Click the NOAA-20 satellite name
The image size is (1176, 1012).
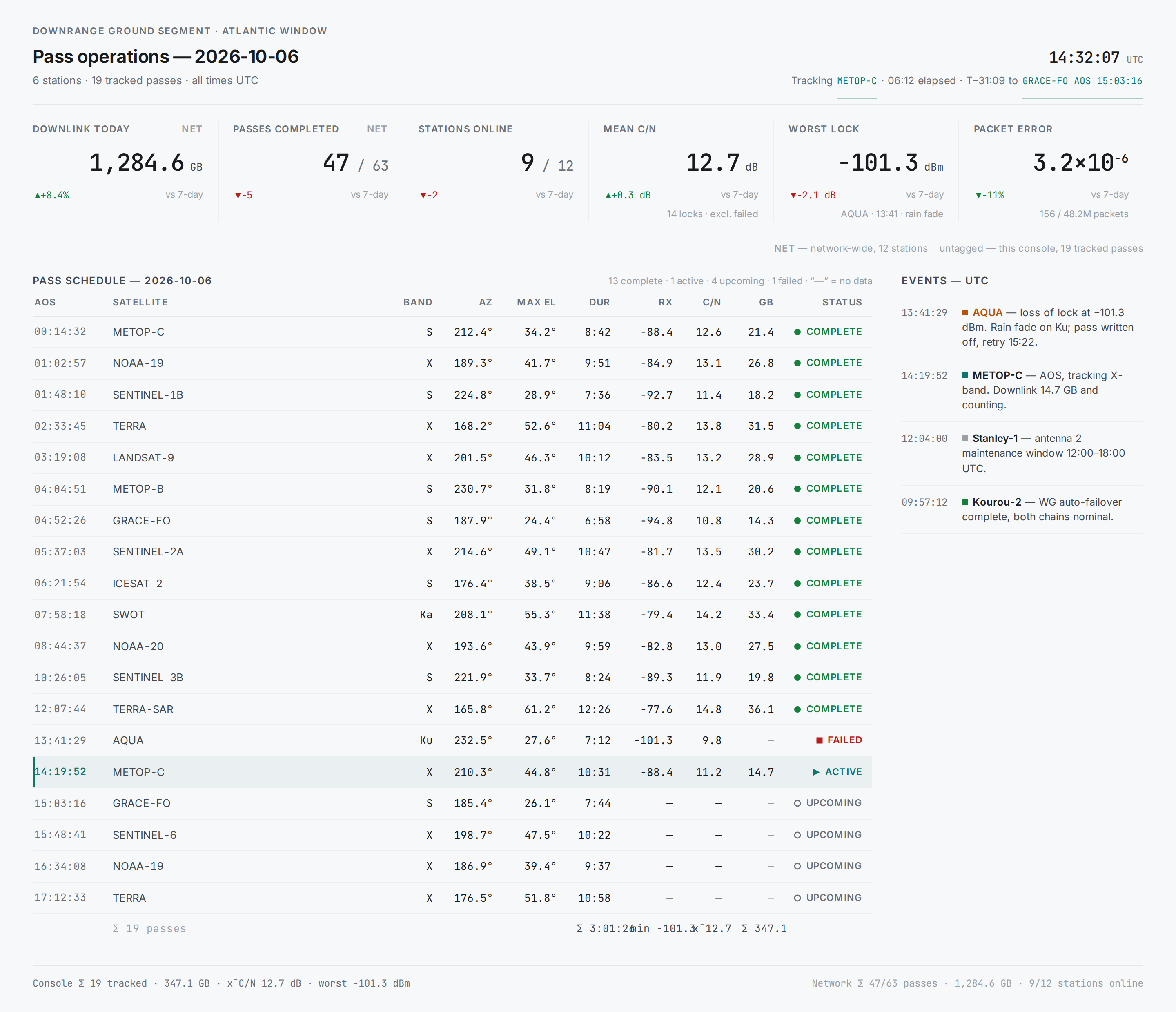point(138,646)
